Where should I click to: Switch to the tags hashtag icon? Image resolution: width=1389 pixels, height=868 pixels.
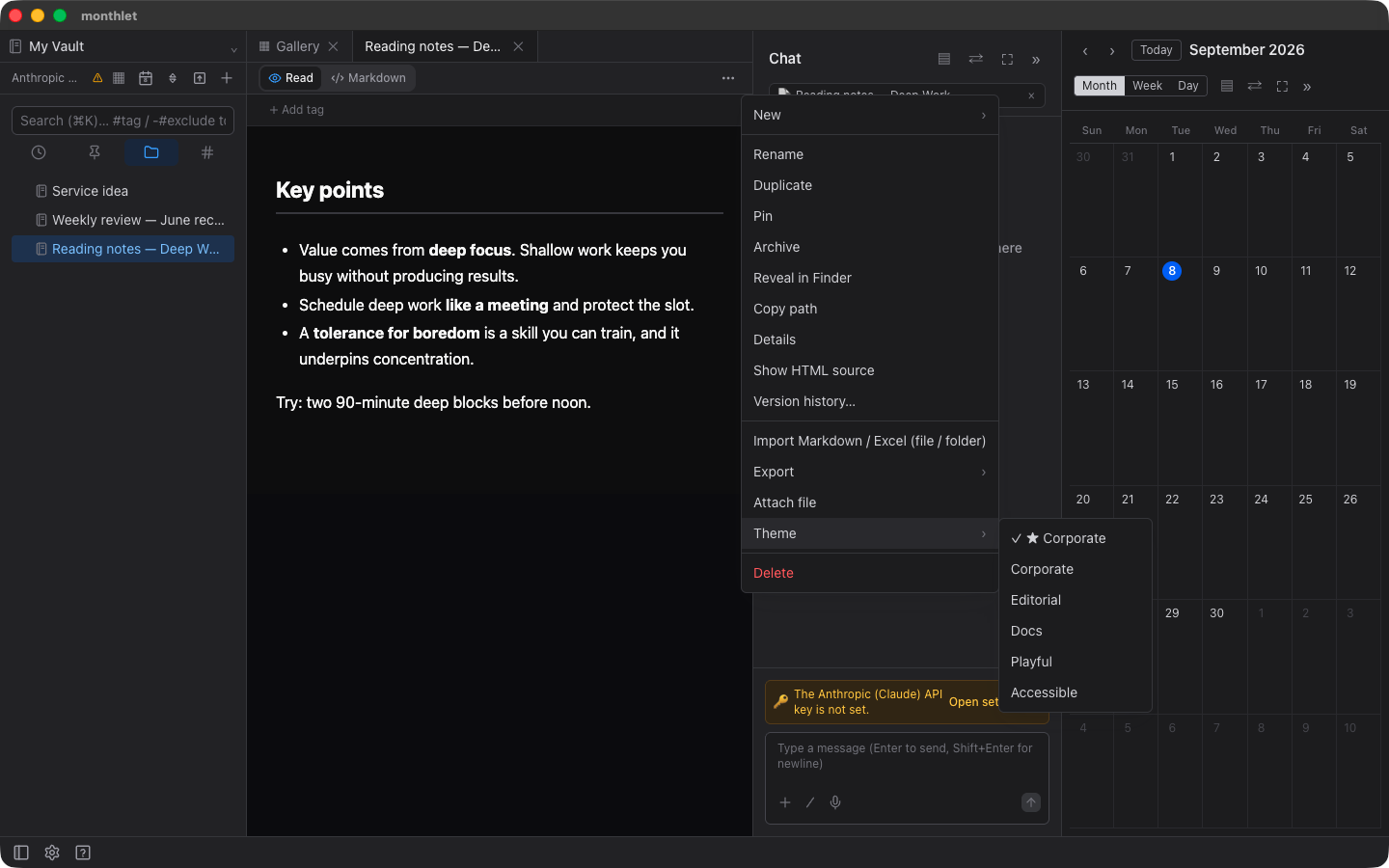point(207,152)
